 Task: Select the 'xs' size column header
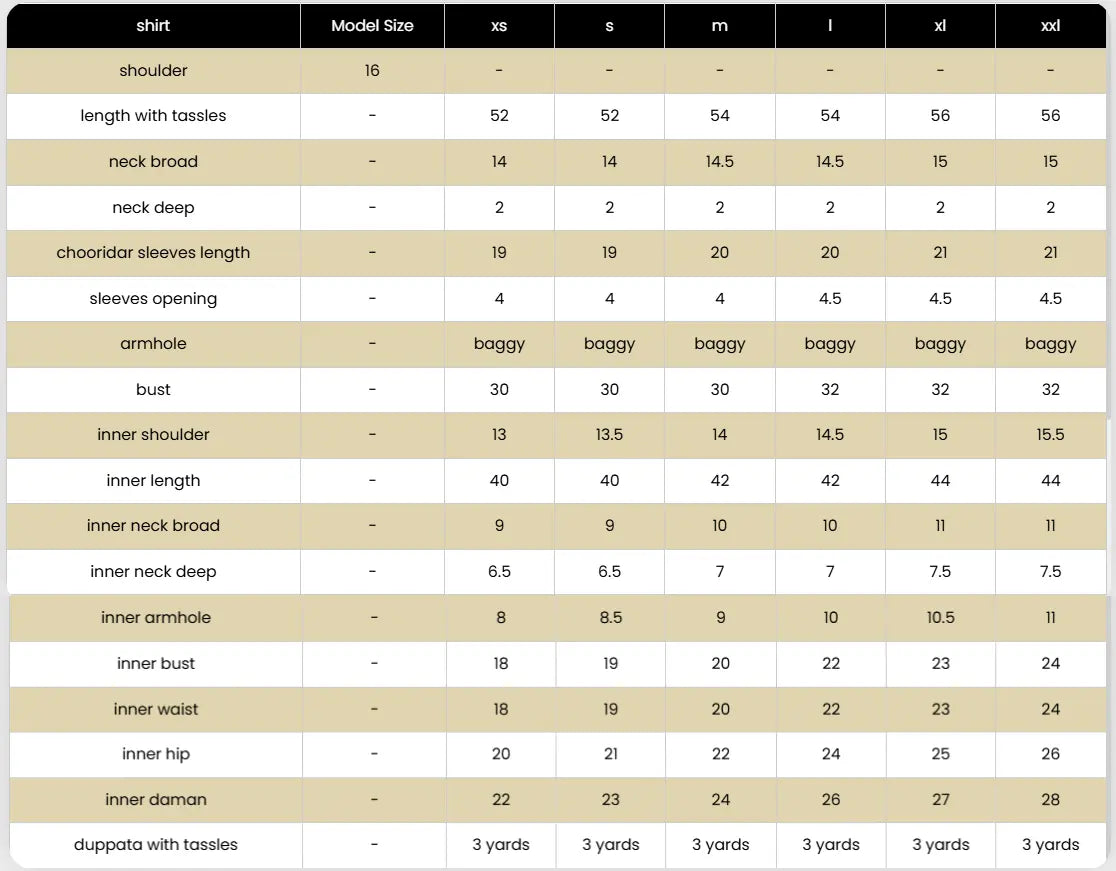tap(499, 26)
